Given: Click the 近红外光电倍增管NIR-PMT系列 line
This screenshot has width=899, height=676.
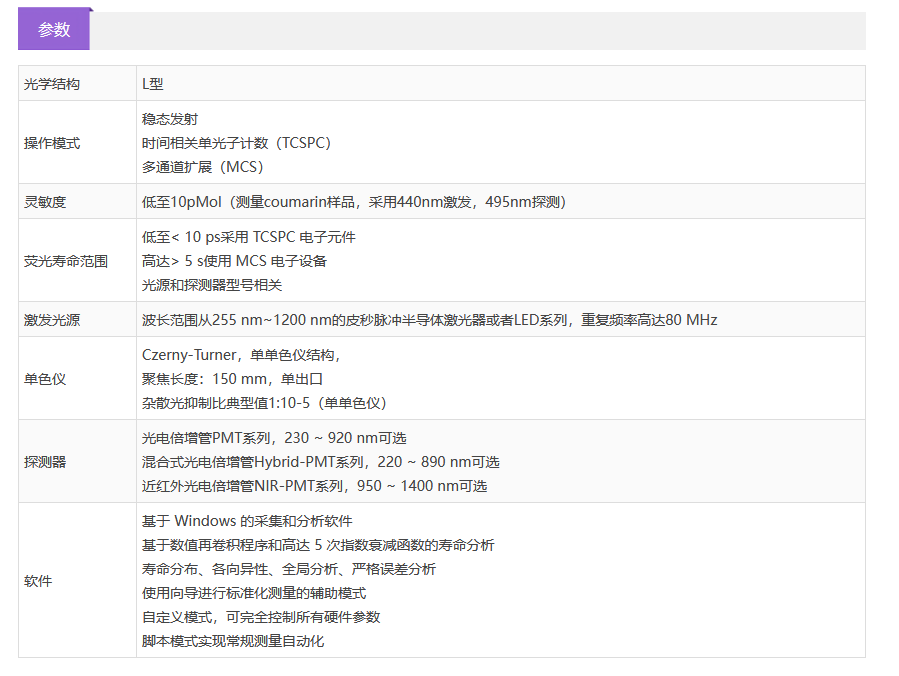Looking at the screenshot, I should click(314, 486).
